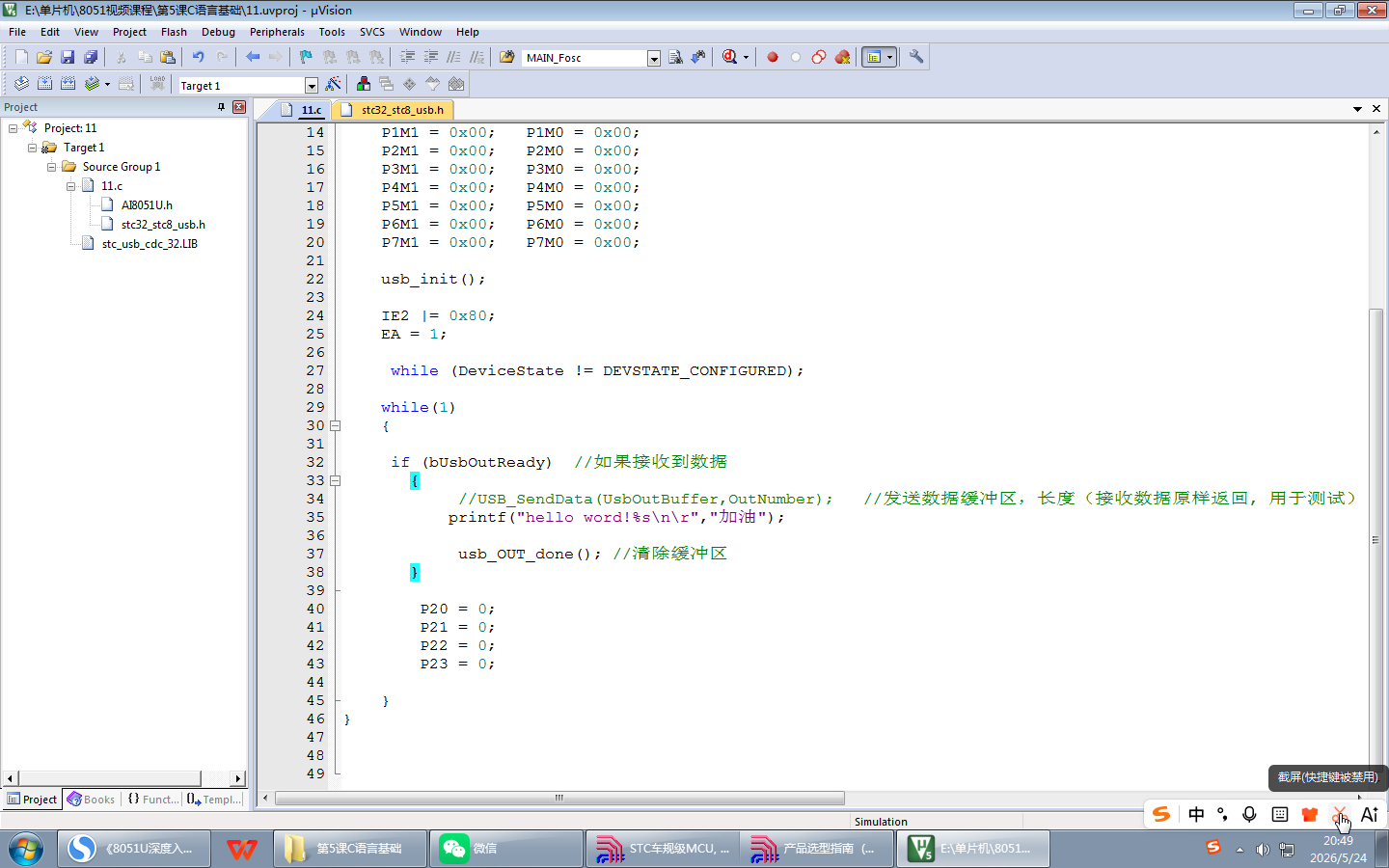Save the current file with floppy icon
Image resolution: width=1389 pixels, height=868 pixels.
click(68, 58)
